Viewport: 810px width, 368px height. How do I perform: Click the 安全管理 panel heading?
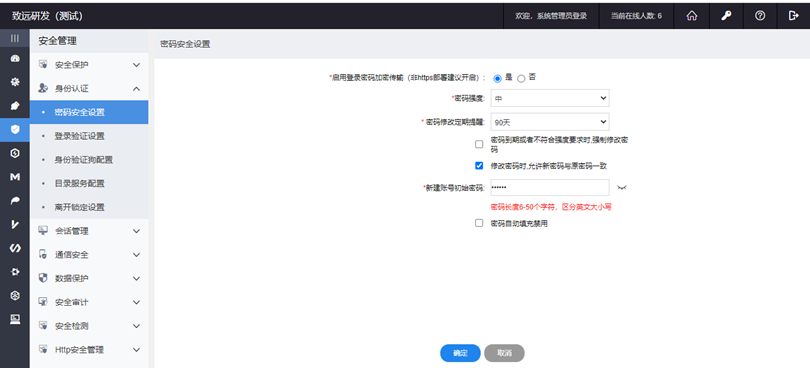click(x=57, y=41)
